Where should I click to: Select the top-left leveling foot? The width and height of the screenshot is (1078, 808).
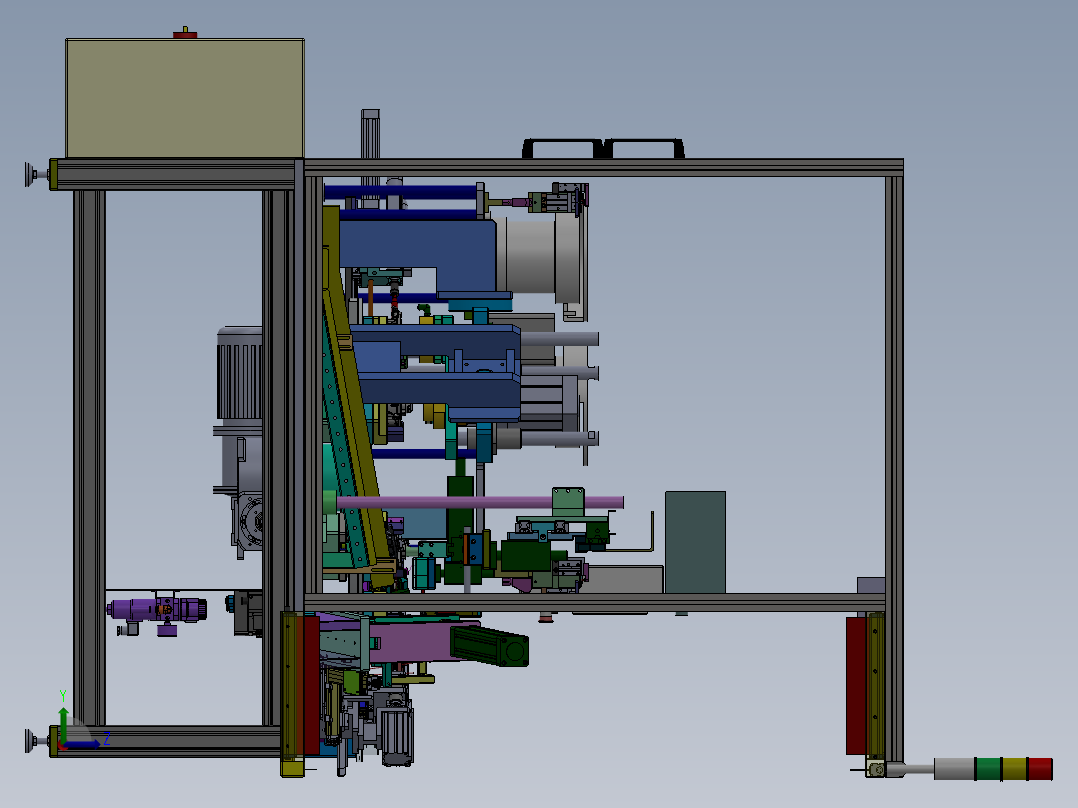point(37,174)
